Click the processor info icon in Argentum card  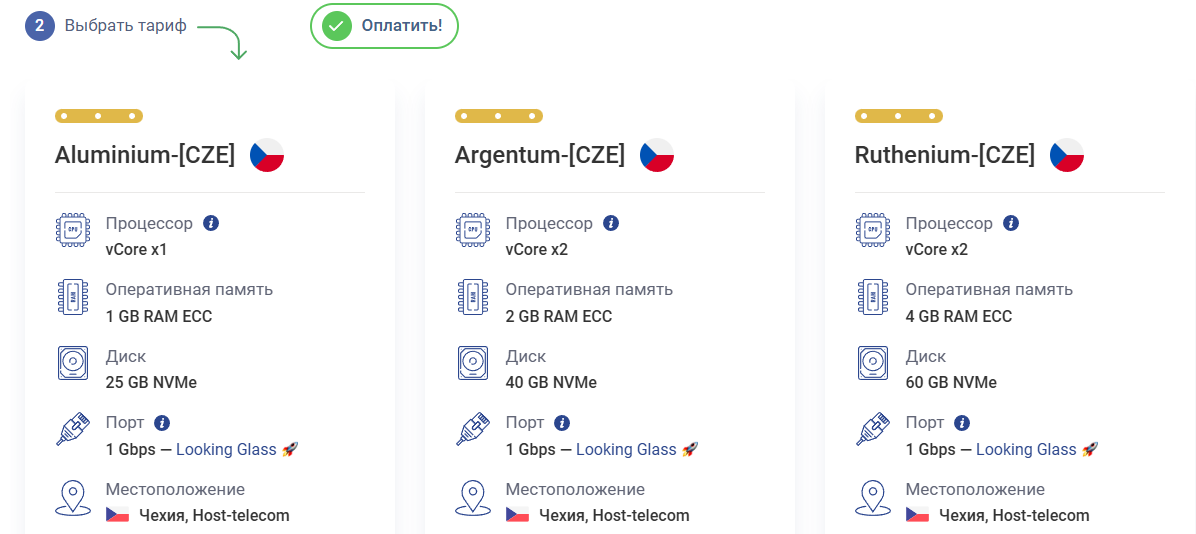[x=611, y=223]
